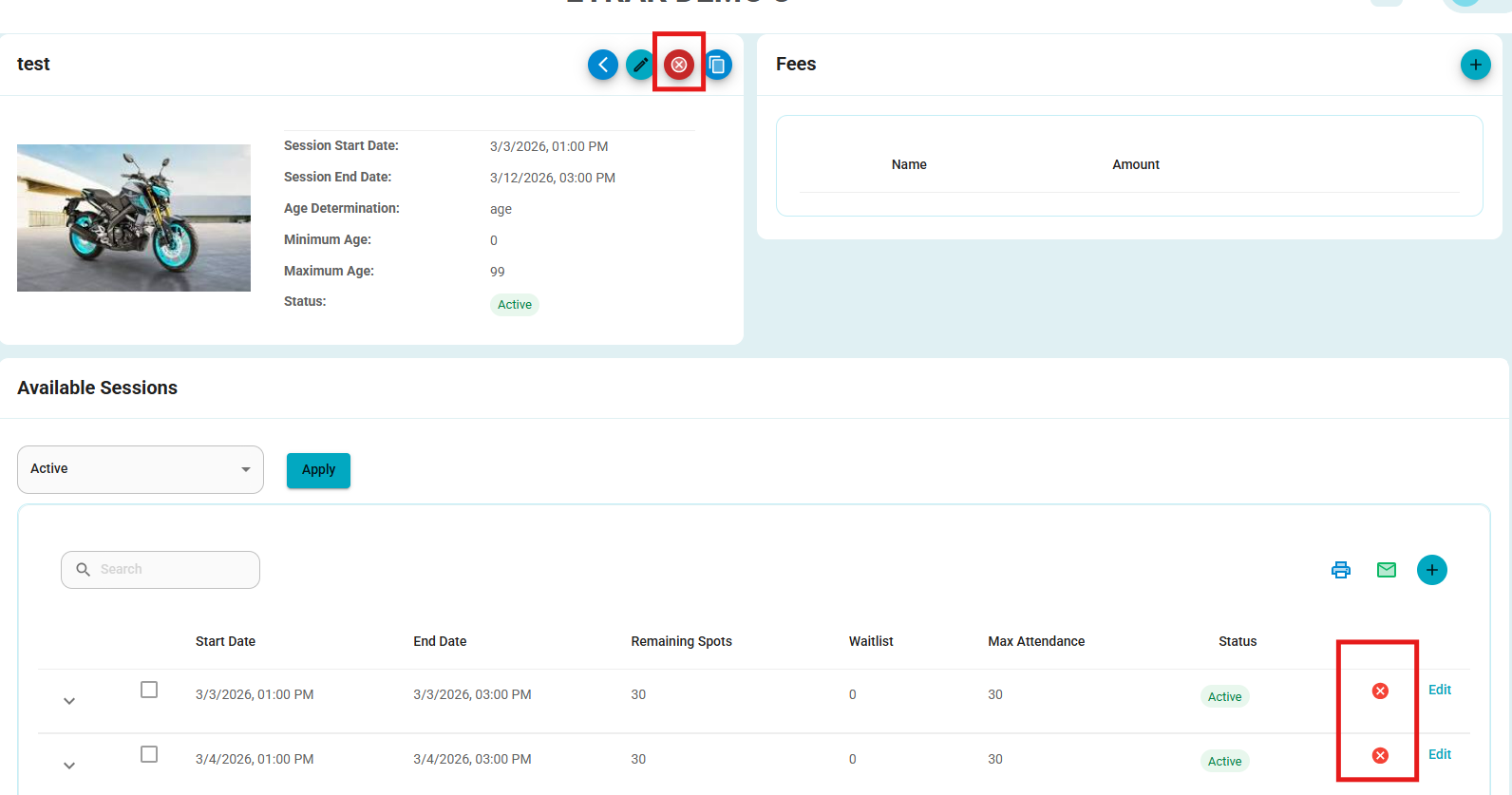This screenshot has width=1512, height=795.
Task: Click the green email envelope icon
Action: click(1387, 570)
